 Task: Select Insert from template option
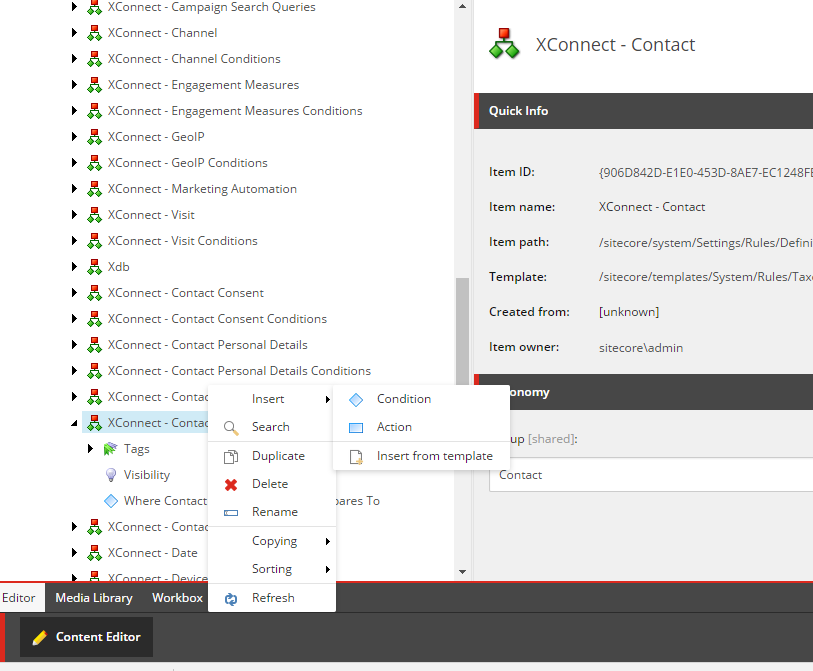coord(422,456)
